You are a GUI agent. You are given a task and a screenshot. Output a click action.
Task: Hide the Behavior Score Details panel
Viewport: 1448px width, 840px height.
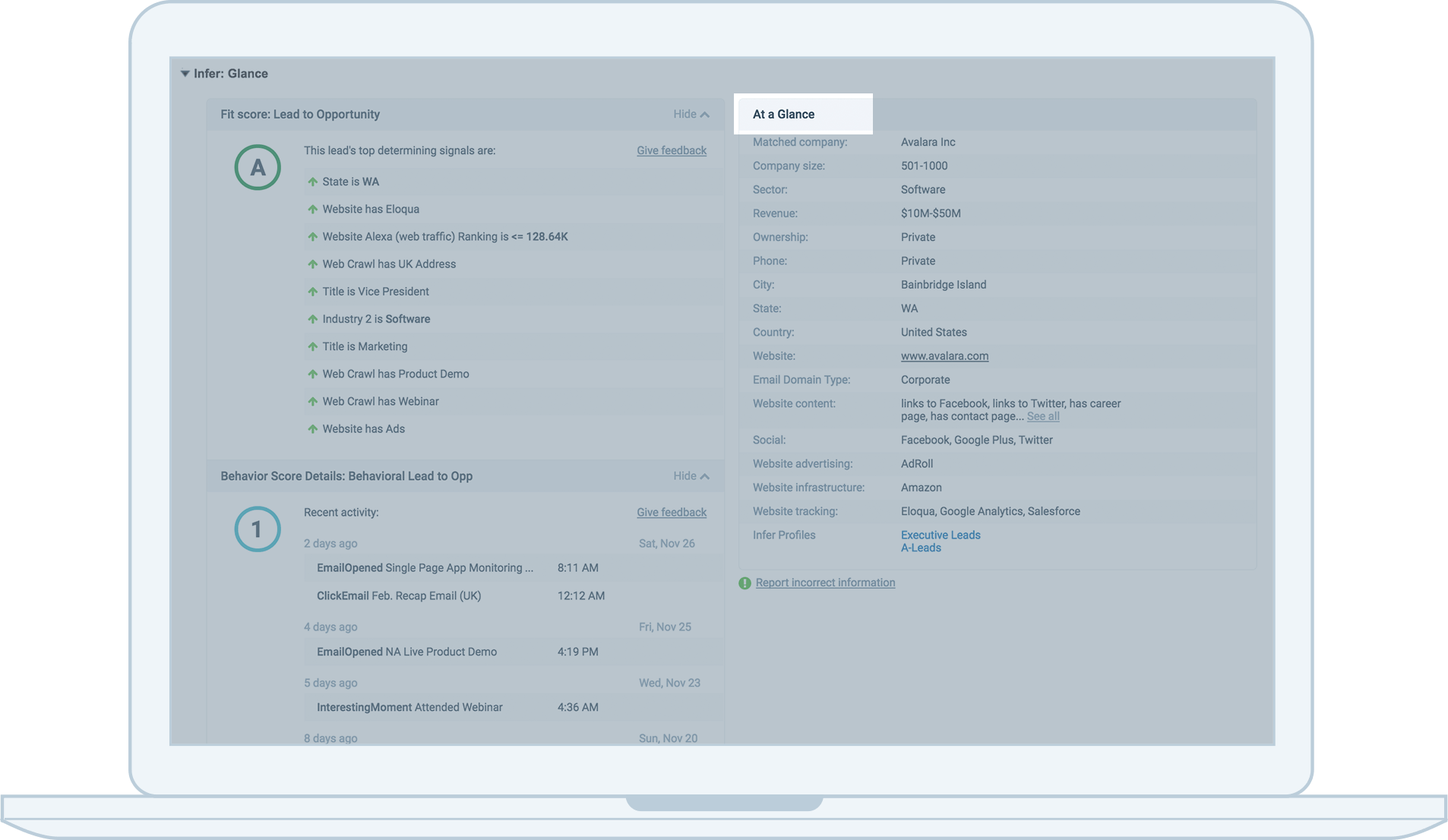pyautogui.click(x=691, y=476)
